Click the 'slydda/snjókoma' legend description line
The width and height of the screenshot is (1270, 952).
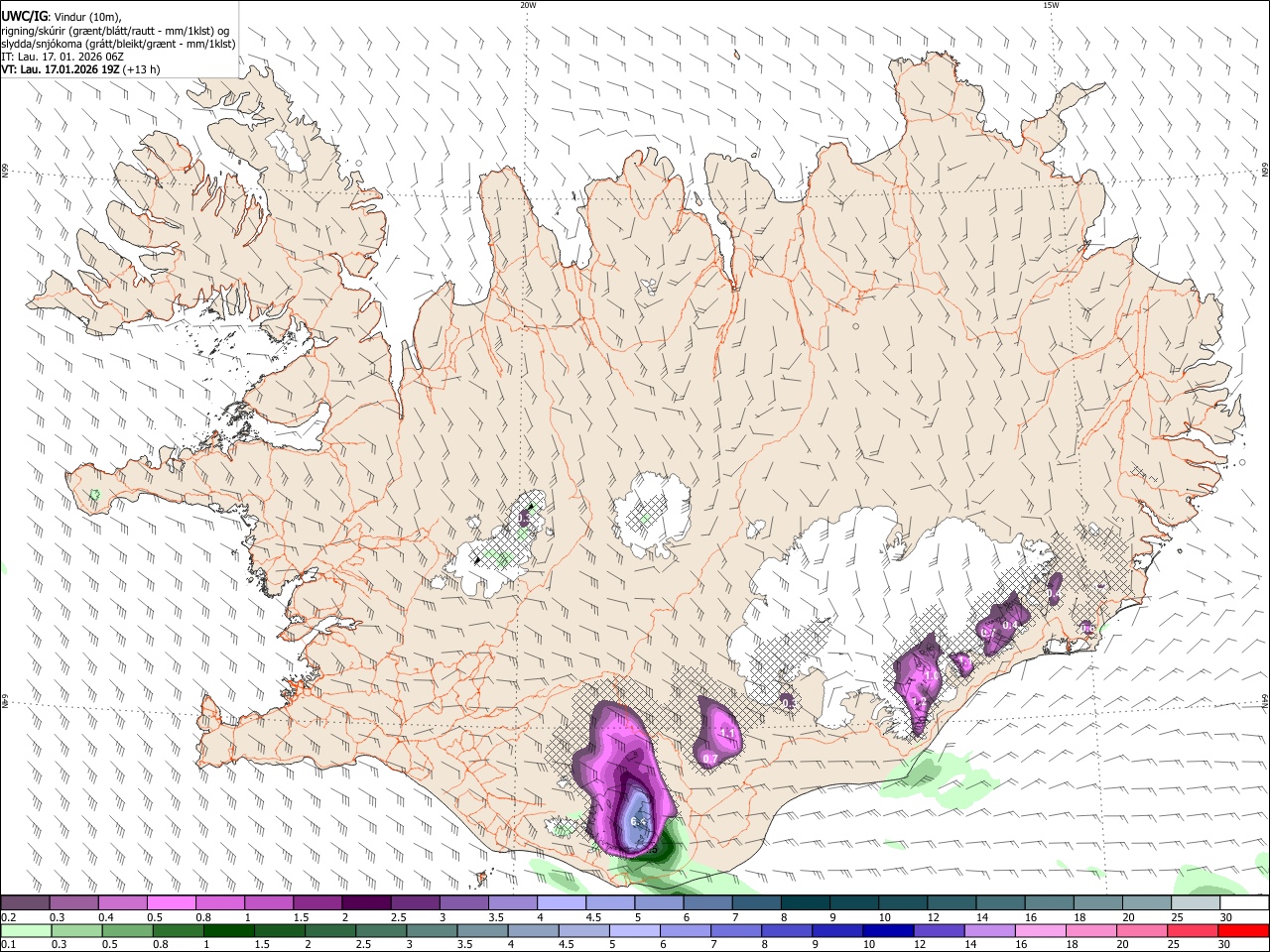(x=118, y=44)
